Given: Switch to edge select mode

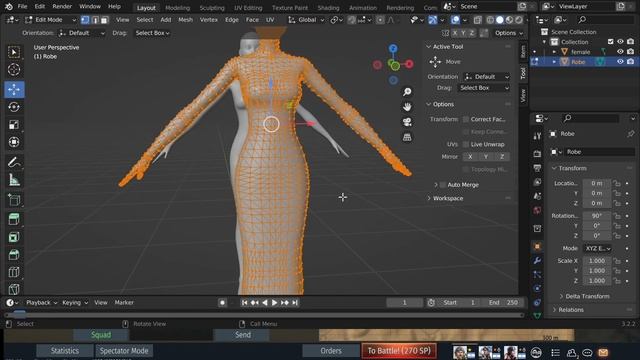Looking at the screenshot, I should pos(95,20).
